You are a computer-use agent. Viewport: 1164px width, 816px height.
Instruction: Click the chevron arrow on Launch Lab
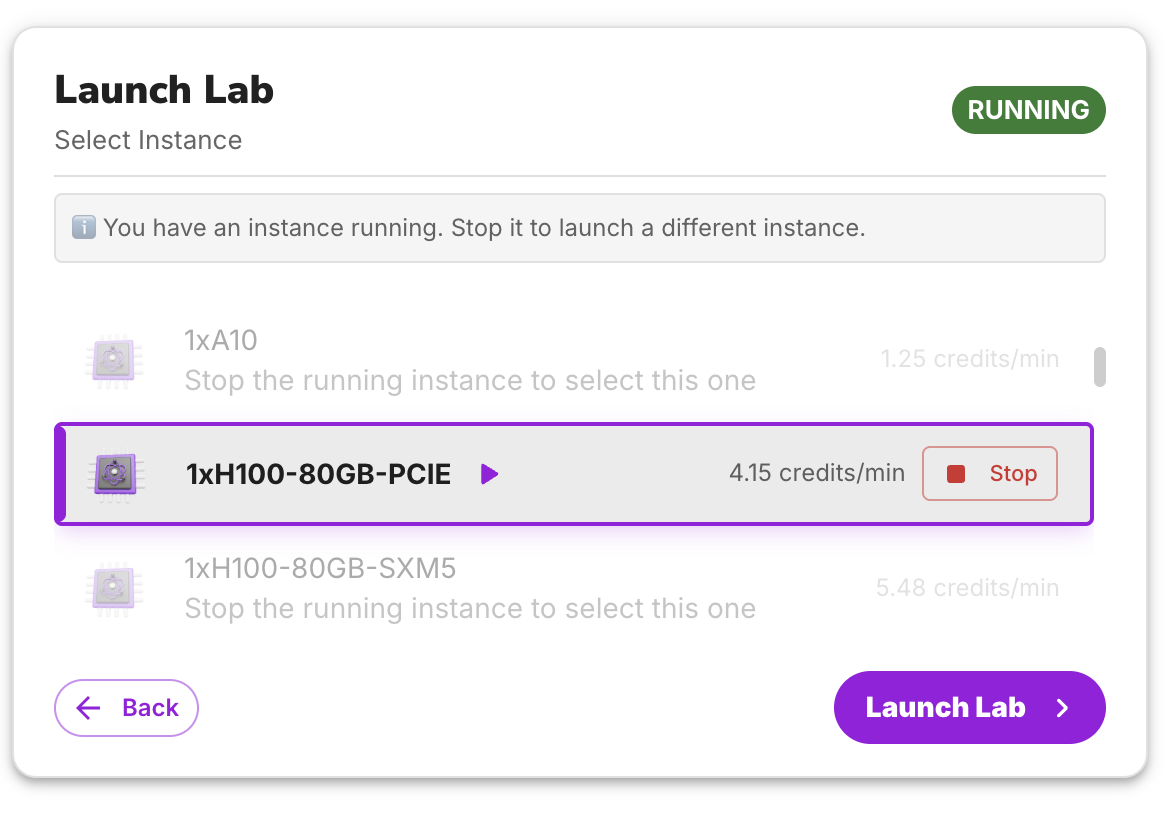[x=1063, y=708]
